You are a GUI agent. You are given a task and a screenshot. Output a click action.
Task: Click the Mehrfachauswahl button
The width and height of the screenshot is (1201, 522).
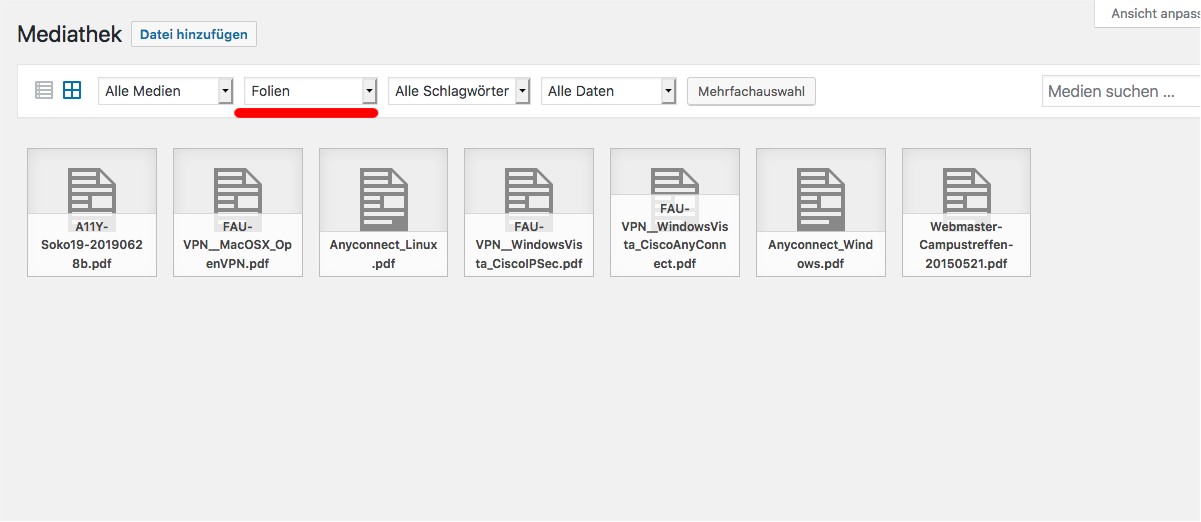pos(751,91)
